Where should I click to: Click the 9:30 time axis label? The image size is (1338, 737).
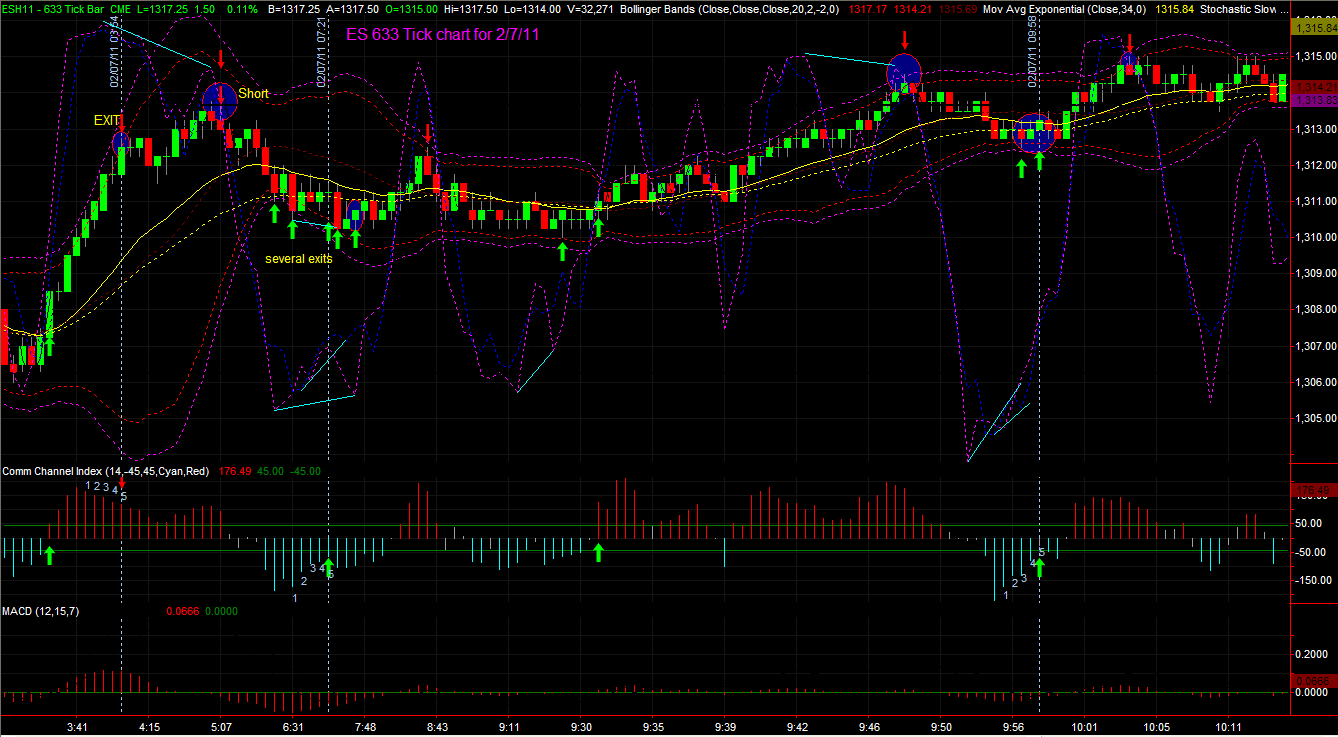pyautogui.click(x=581, y=727)
